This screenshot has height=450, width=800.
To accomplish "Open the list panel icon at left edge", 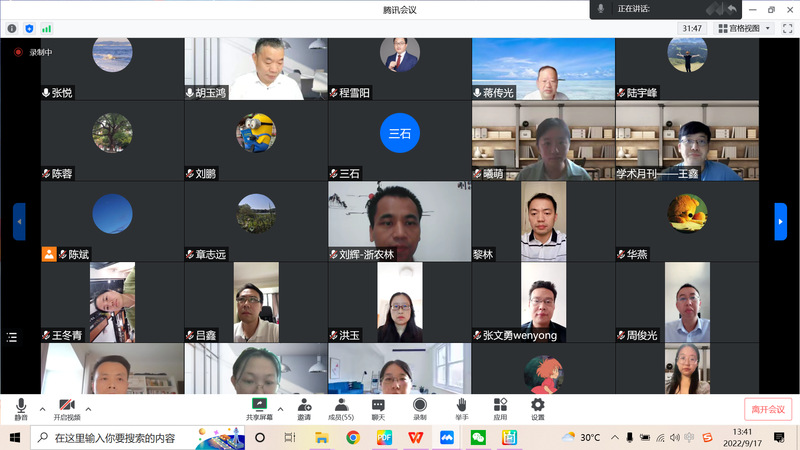I will pos(12,337).
